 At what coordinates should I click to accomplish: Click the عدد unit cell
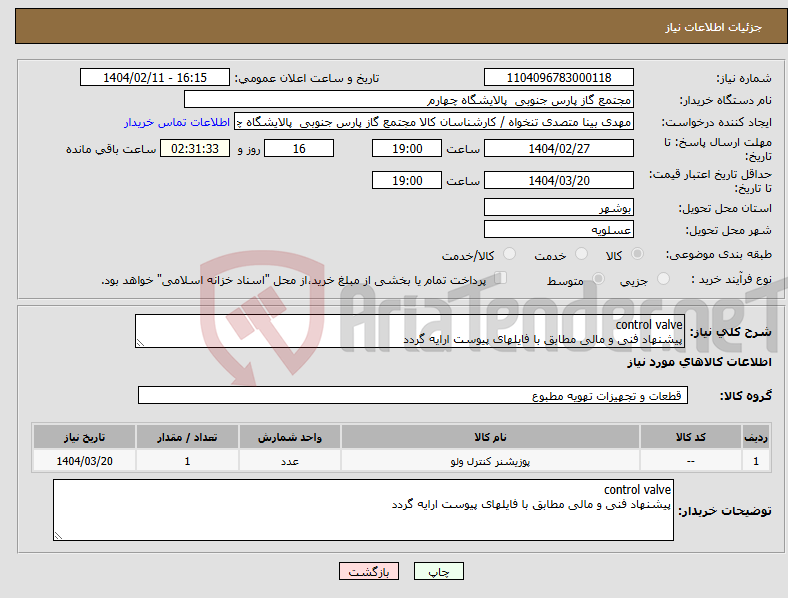(290, 461)
